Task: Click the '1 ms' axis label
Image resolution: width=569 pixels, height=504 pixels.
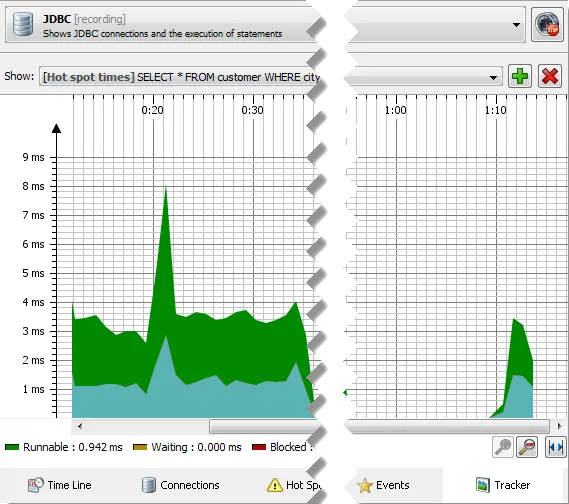Action: (33, 389)
